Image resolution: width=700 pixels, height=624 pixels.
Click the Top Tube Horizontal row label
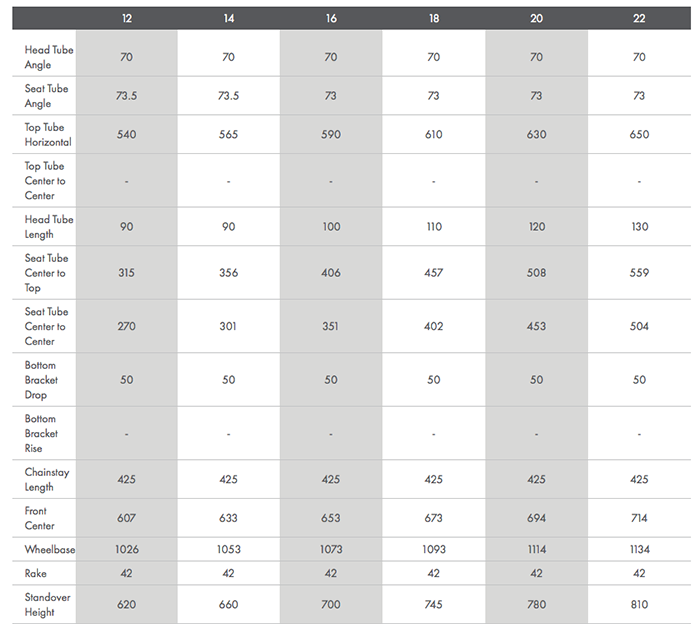pos(48,134)
